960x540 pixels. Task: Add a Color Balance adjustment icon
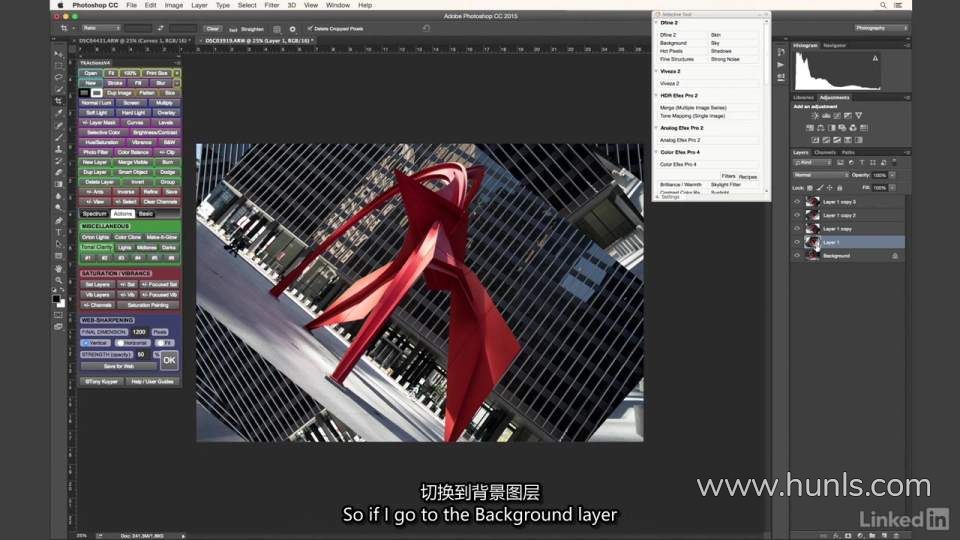820,128
